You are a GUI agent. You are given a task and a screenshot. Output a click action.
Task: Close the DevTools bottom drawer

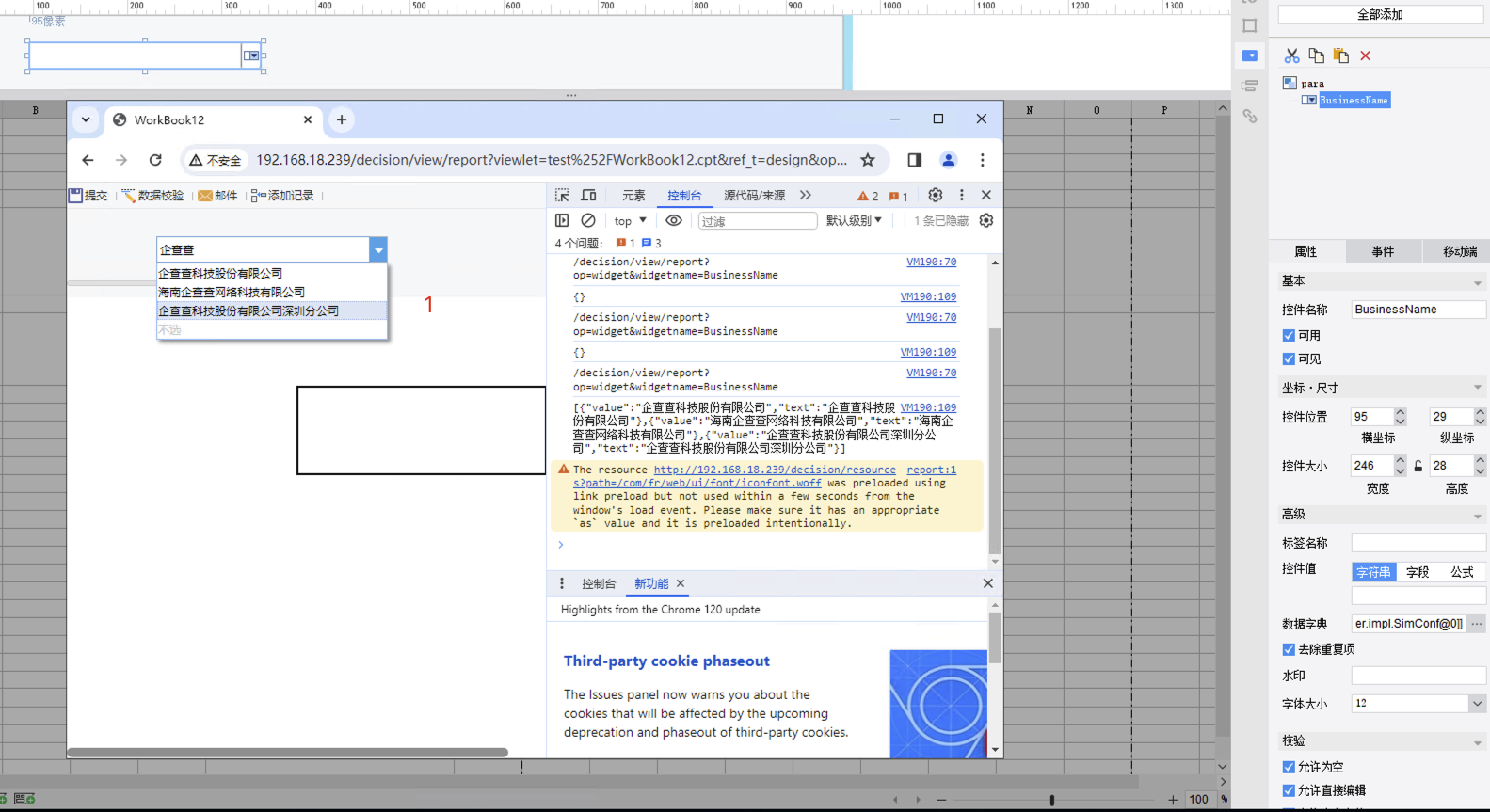(x=987, y=583)
